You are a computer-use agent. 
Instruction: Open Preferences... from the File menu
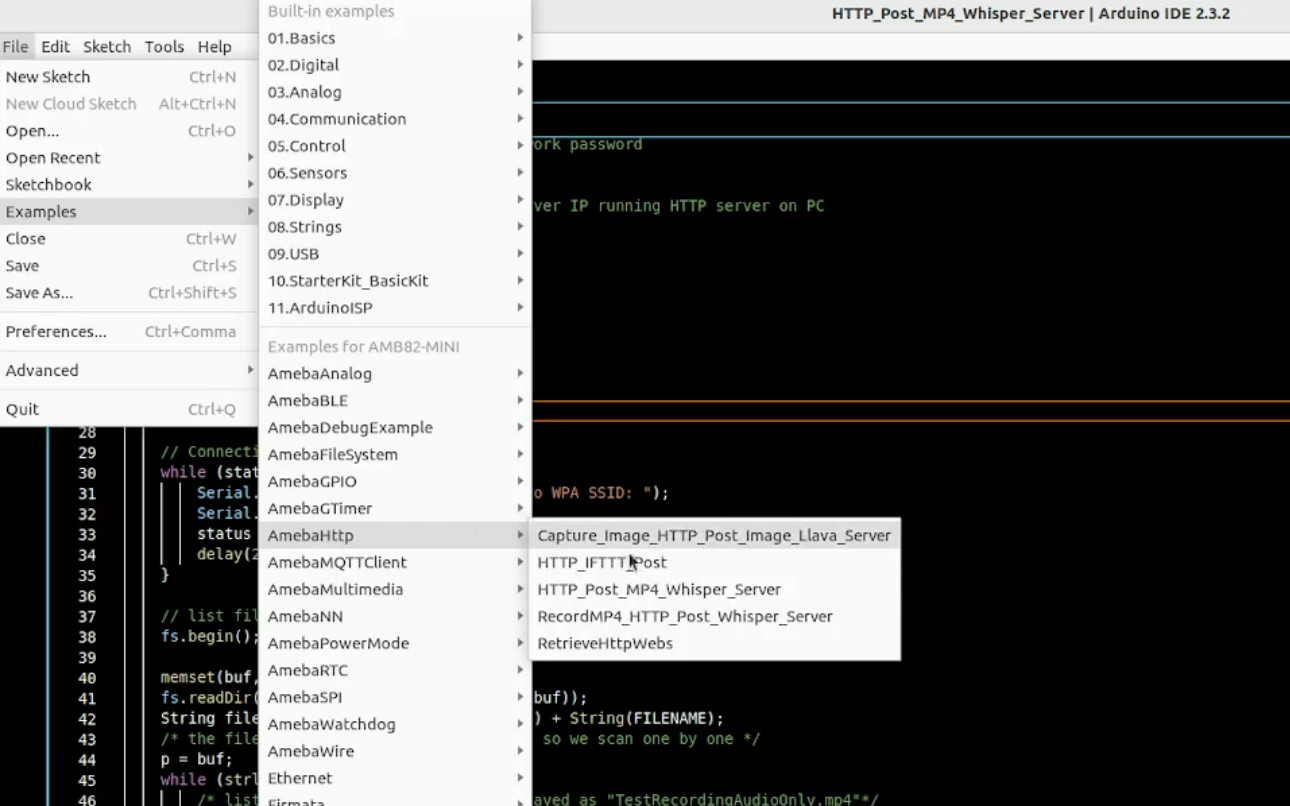(x=56, y=332)
